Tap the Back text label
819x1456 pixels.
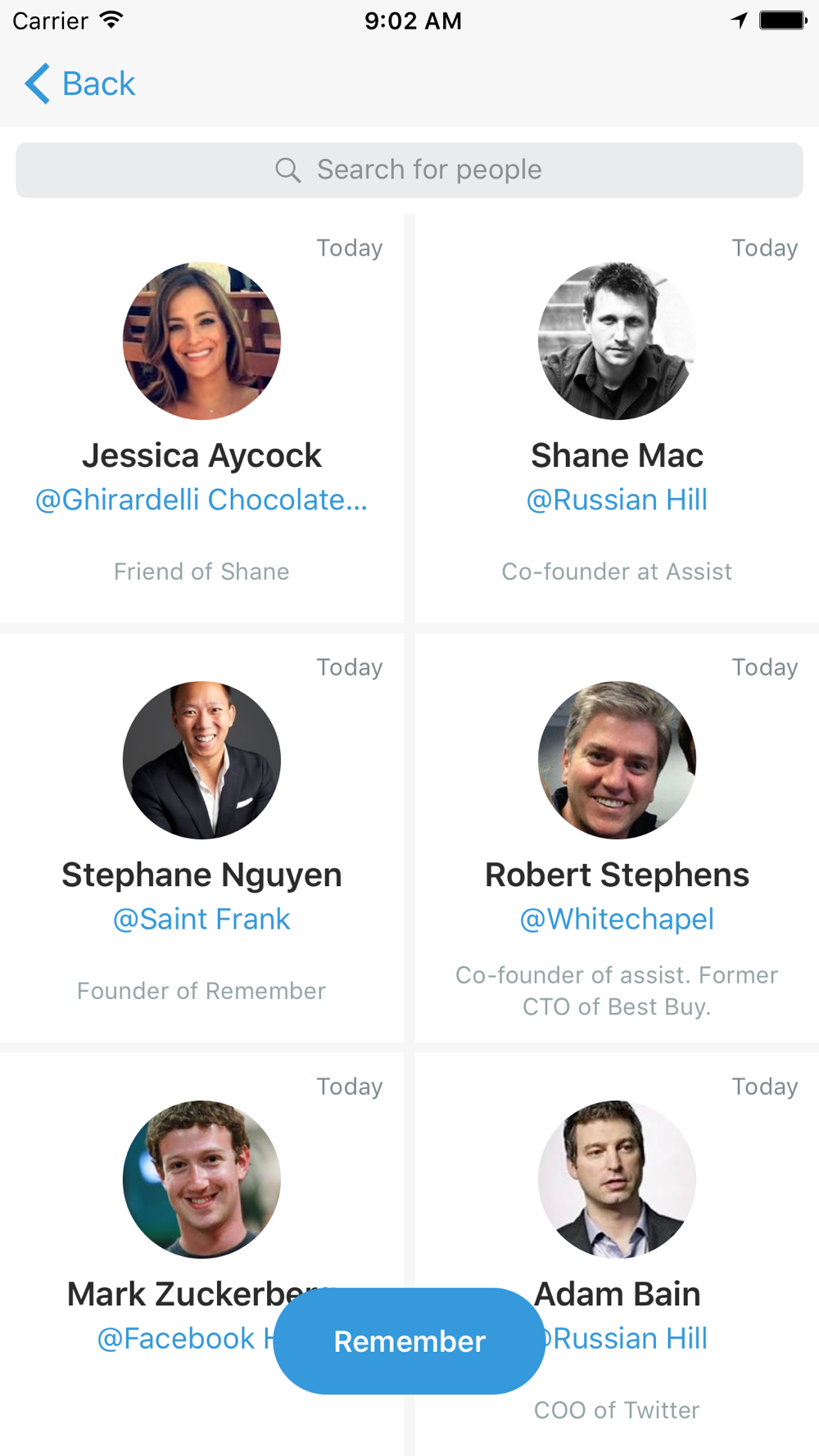click(98, 84)
